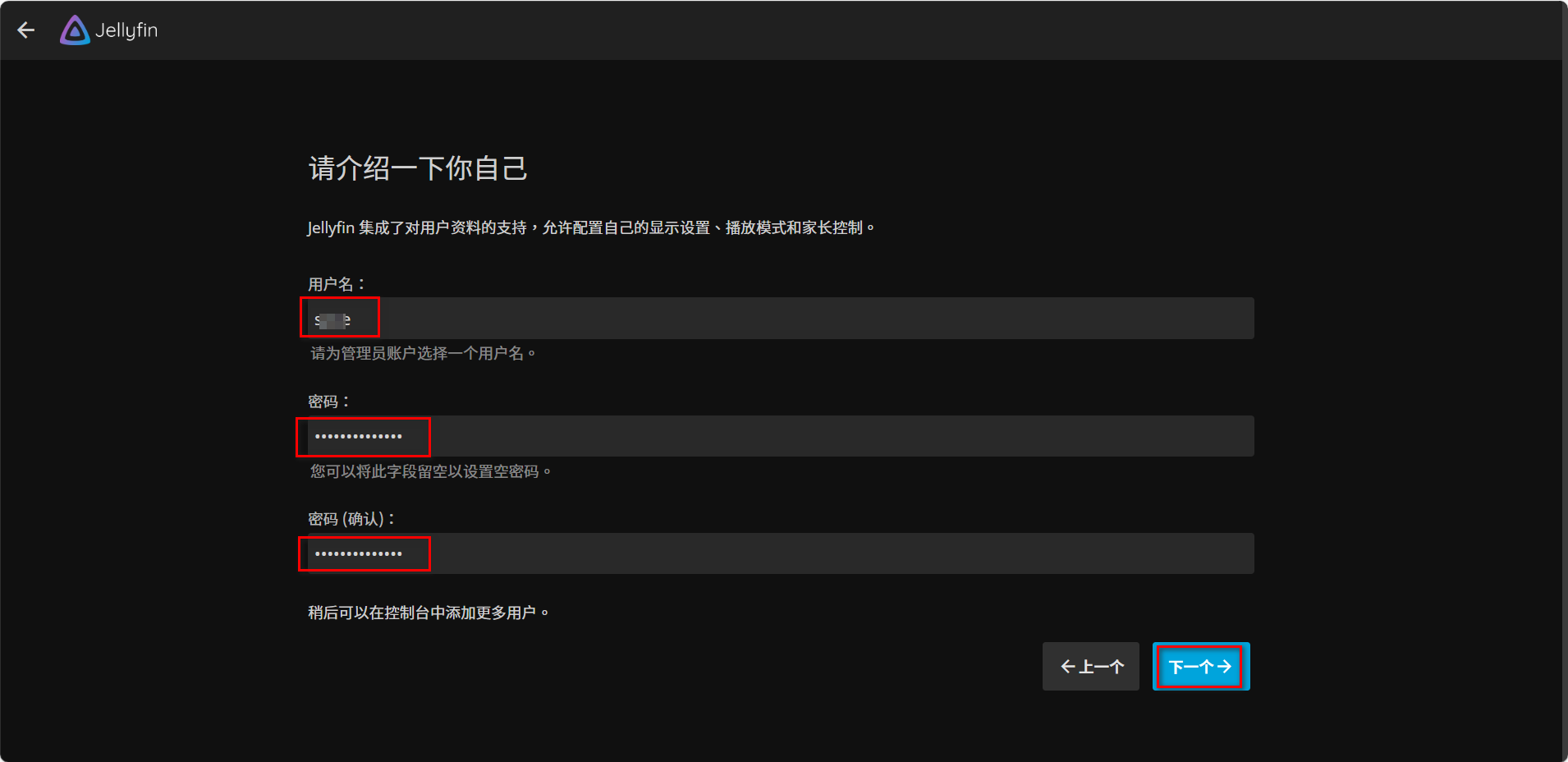Go to next step with 下一个

1200,667
